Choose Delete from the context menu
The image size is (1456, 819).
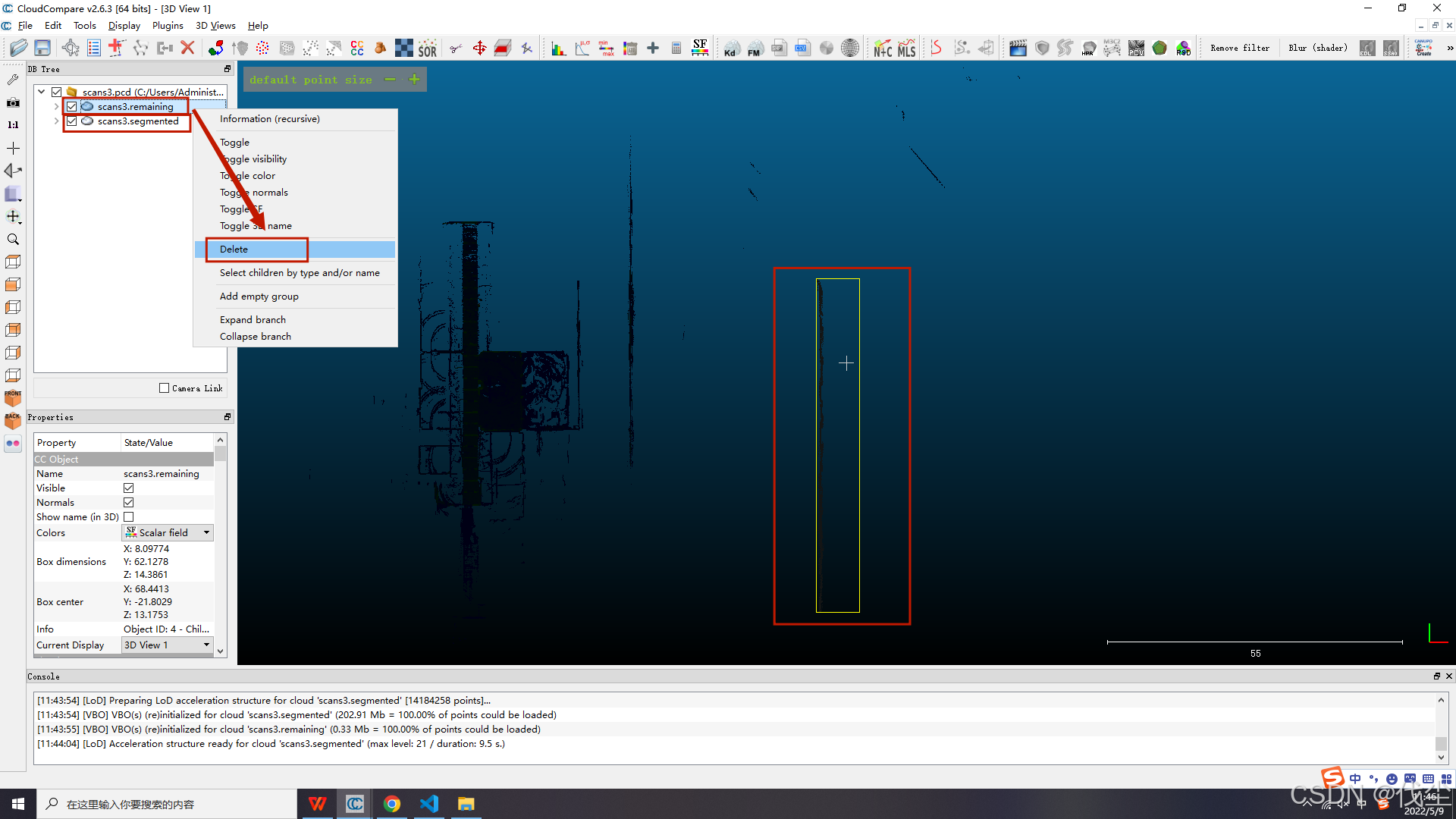[x=234, y=249]
